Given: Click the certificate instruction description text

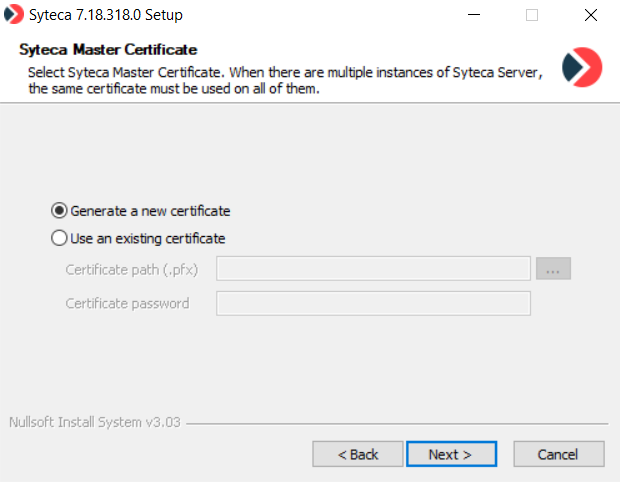Looking at the screenshot, I should (285, 81).
